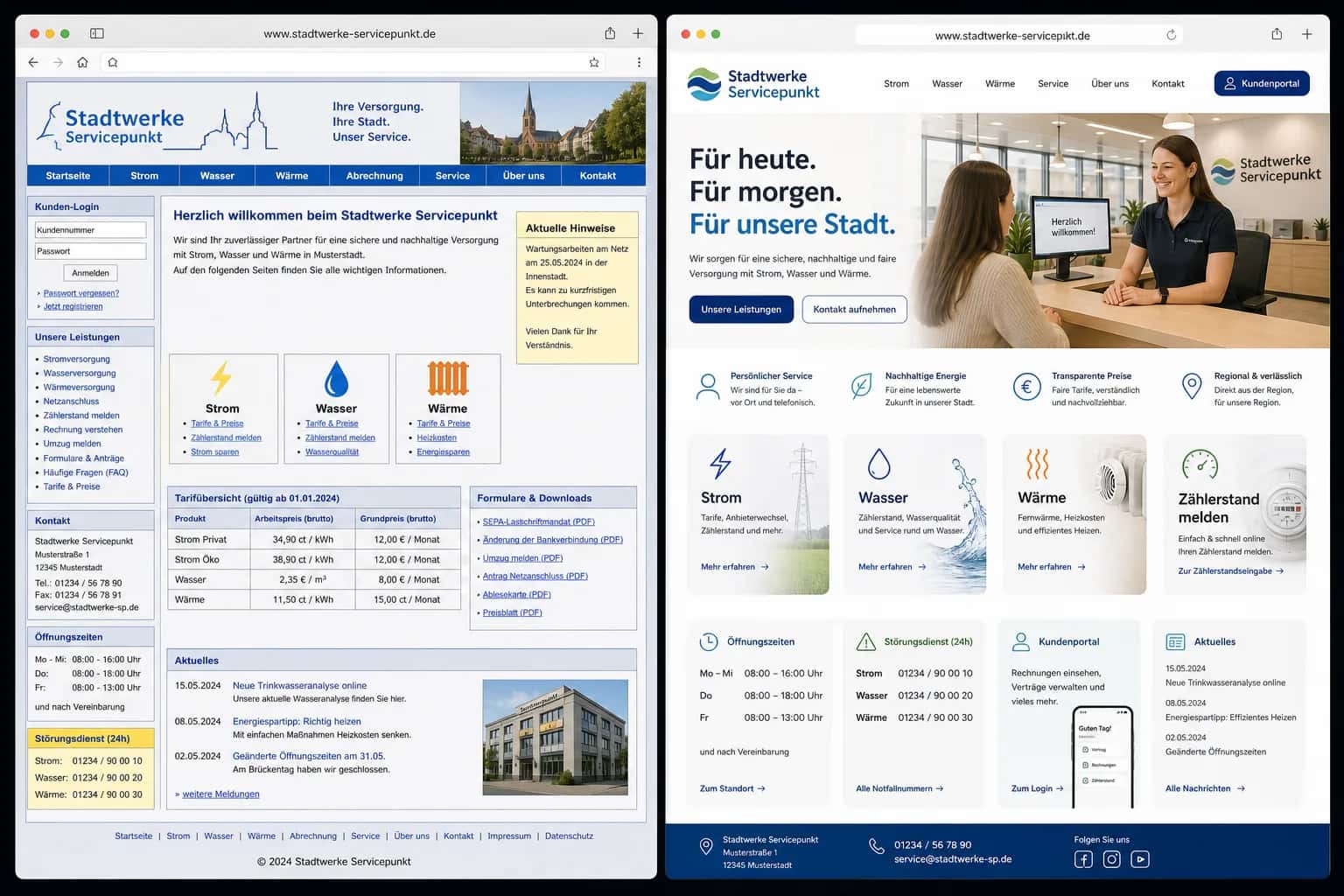
Task: Open Zum Login link in Kundenportal card
Action: tap(1038, 788)
